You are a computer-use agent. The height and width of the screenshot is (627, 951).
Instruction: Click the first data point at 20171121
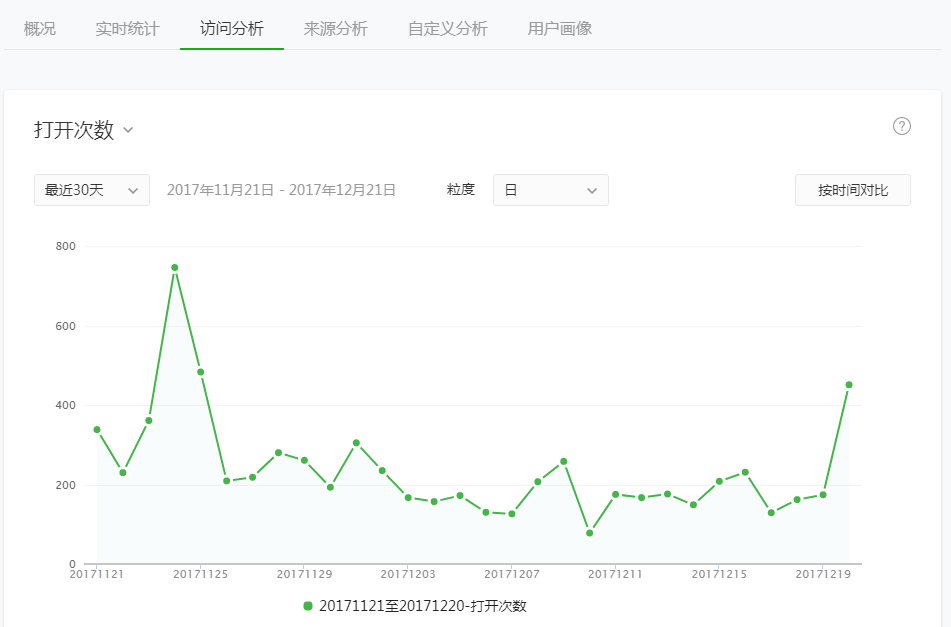(97, 429)
